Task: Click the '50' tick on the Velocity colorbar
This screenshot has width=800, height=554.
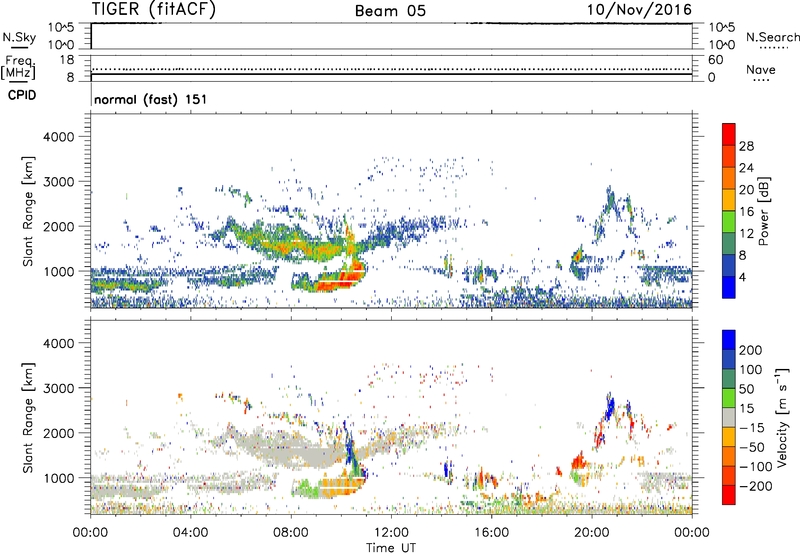Action: point(747,389)
